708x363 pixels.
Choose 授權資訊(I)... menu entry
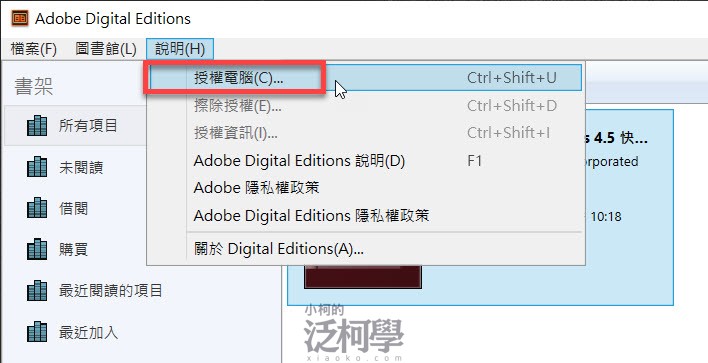coord(365,133)
